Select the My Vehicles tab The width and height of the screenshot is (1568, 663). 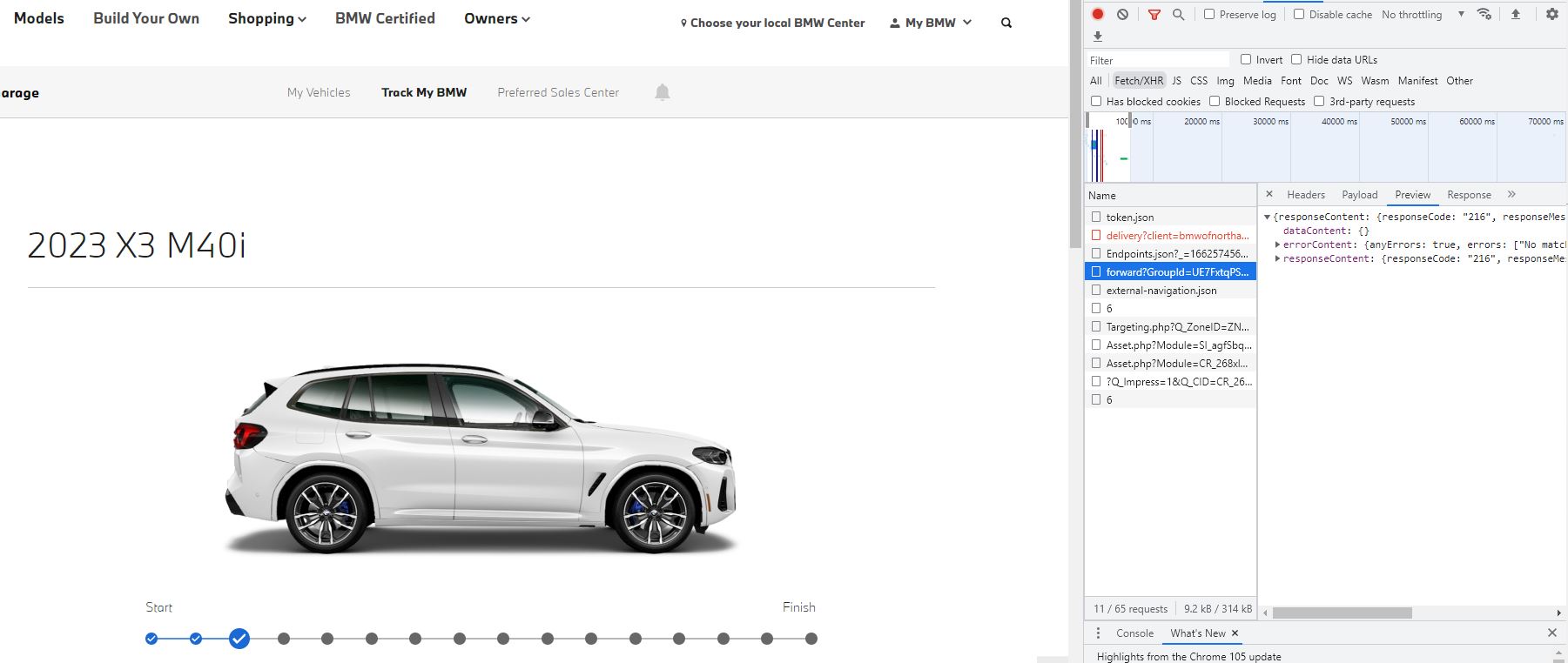[x=319, y=92]
